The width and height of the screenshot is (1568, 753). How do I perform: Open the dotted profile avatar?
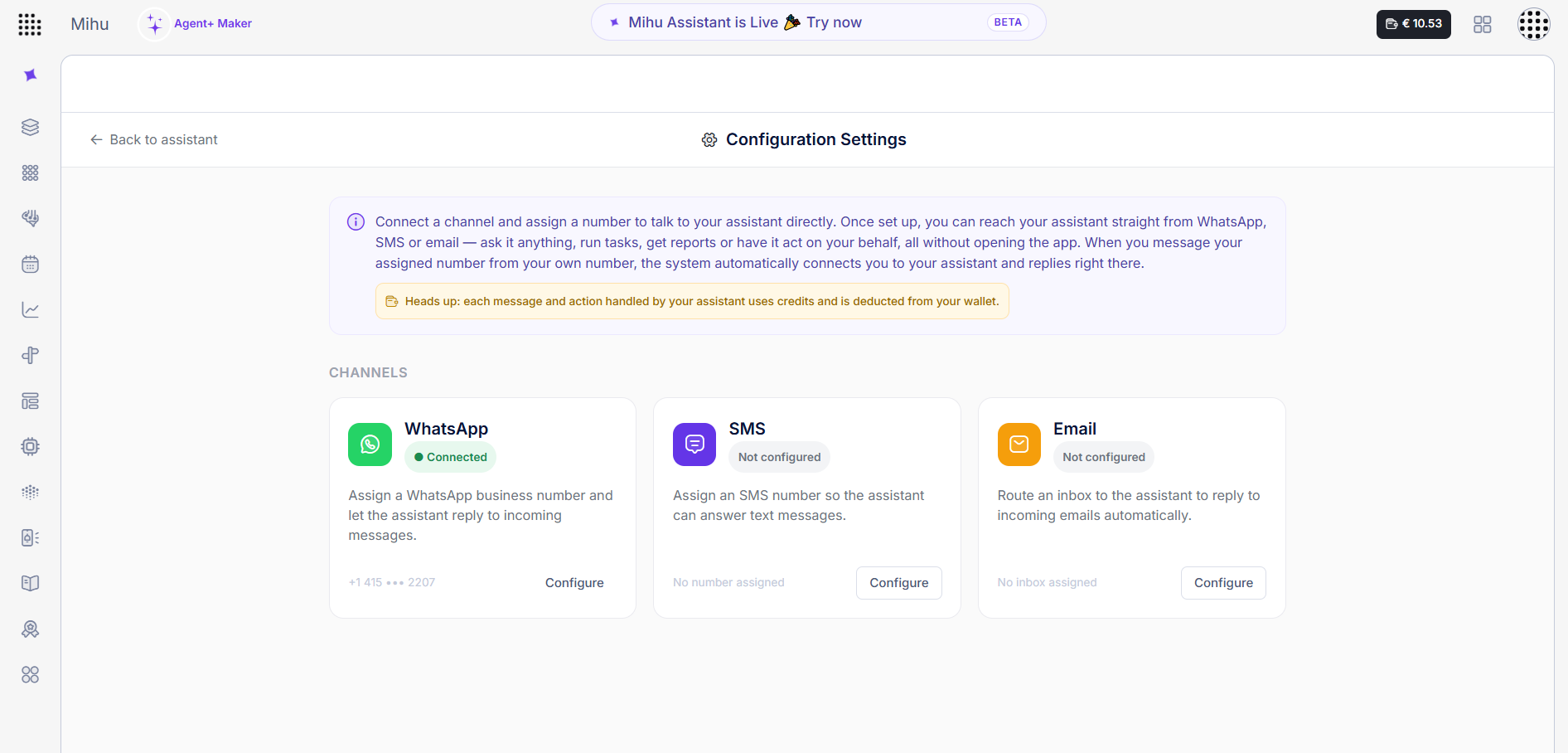1533,24
